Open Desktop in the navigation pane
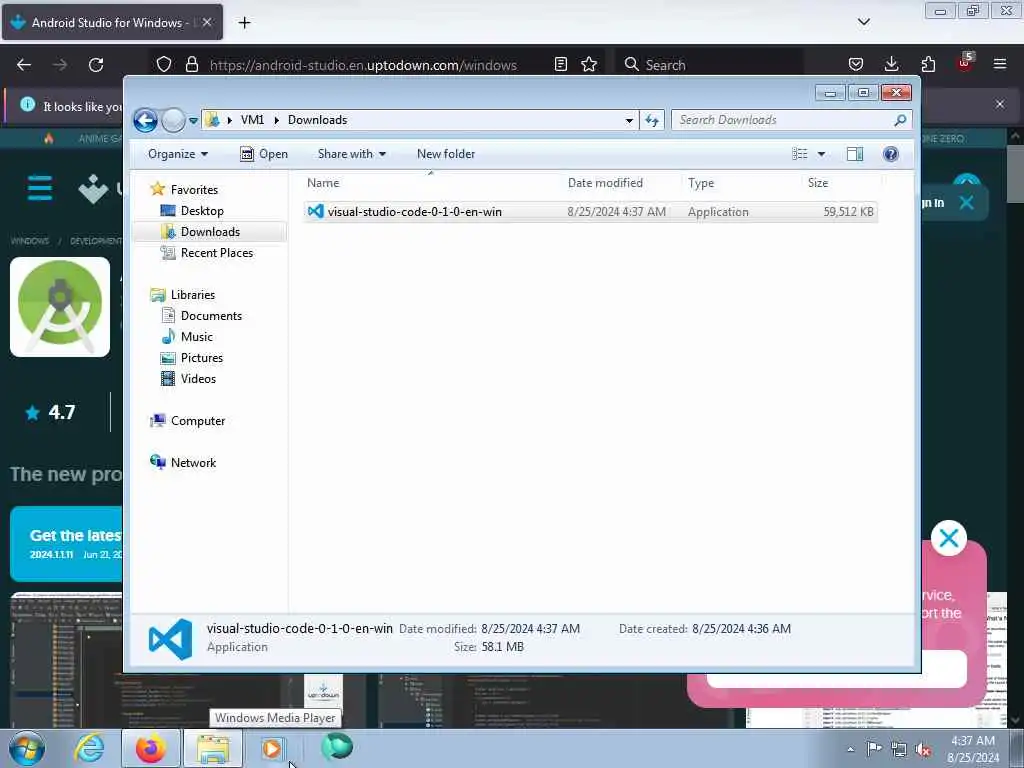The height and width of the screenshot is (768, 1024). [x=202, y=211]
